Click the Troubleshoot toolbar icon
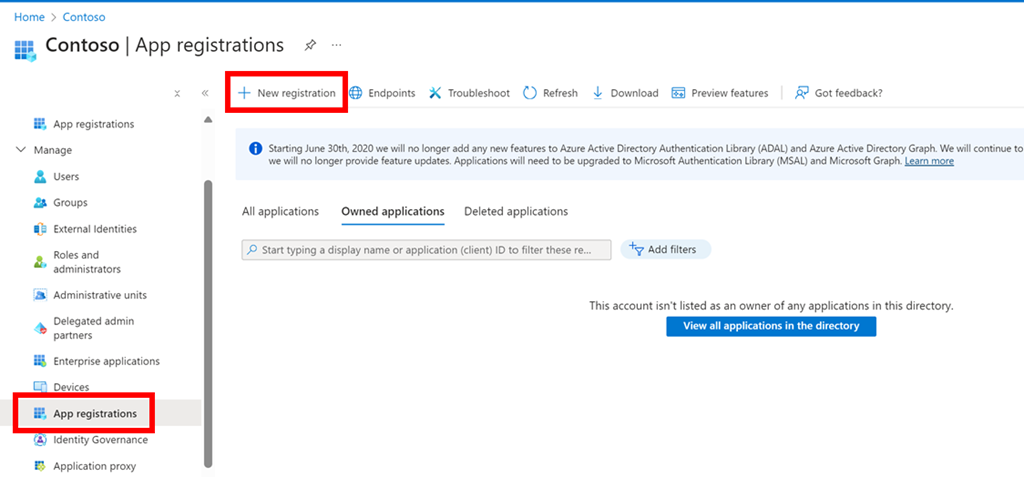1024x477 pixels. coord(435,93)
